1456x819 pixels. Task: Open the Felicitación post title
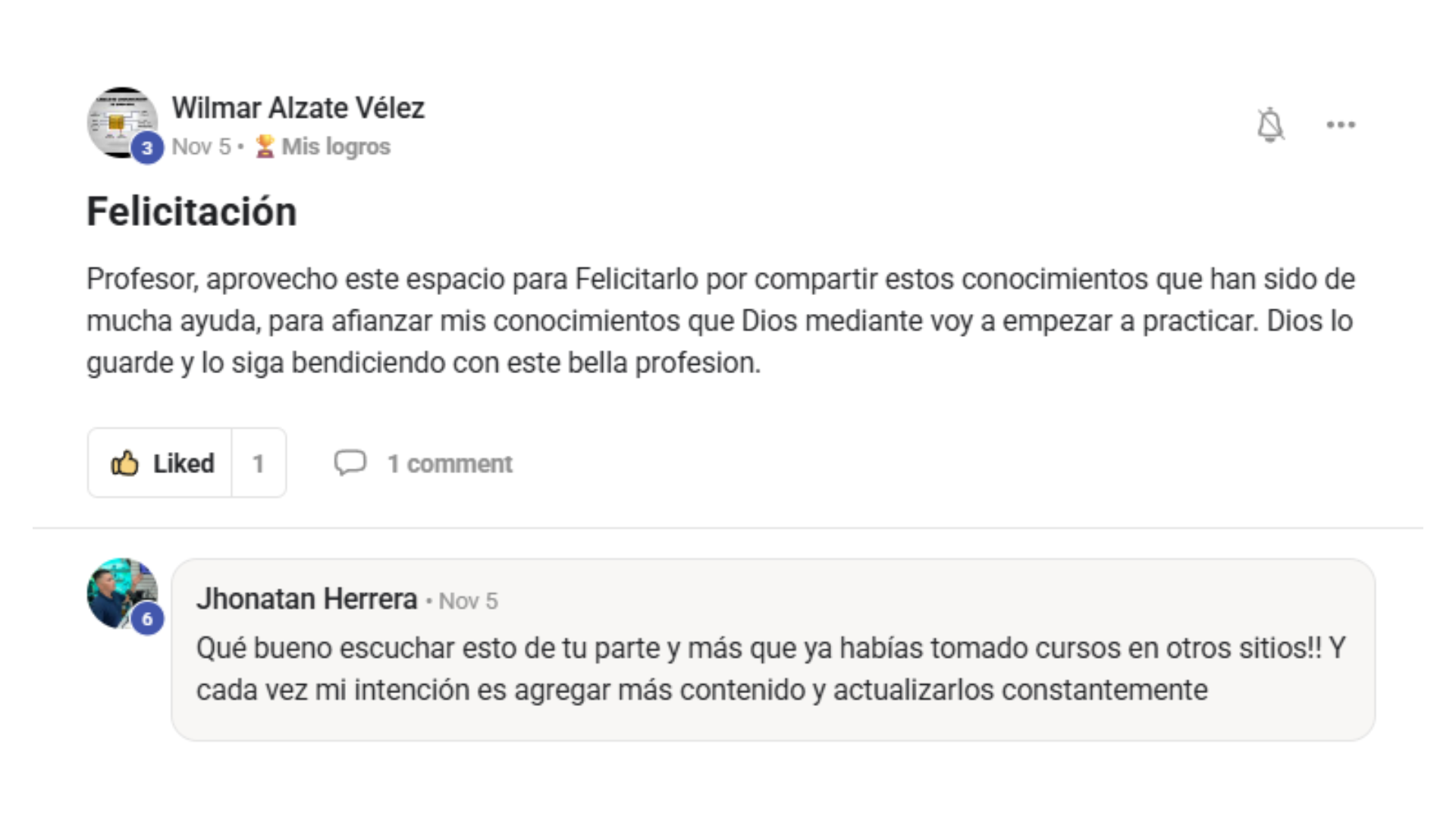(192, 211)
